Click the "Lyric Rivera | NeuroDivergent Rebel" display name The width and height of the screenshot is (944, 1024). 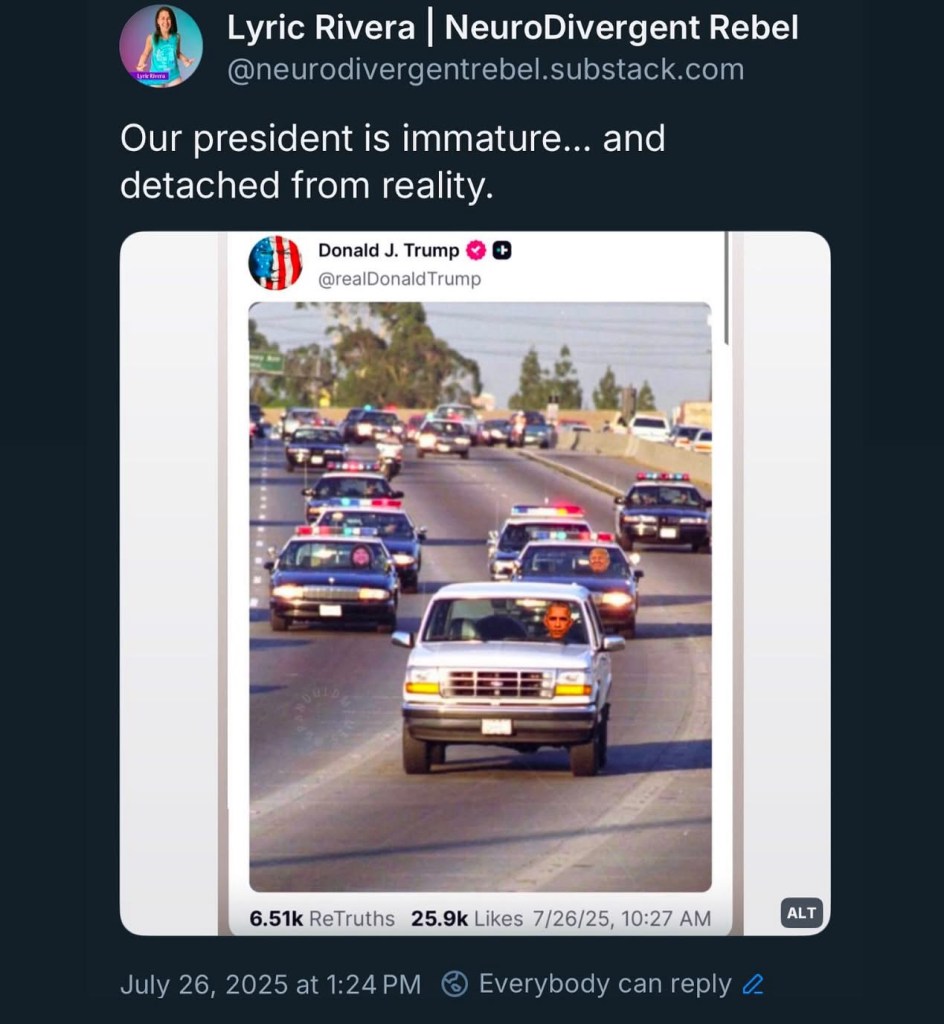(512, 28)
